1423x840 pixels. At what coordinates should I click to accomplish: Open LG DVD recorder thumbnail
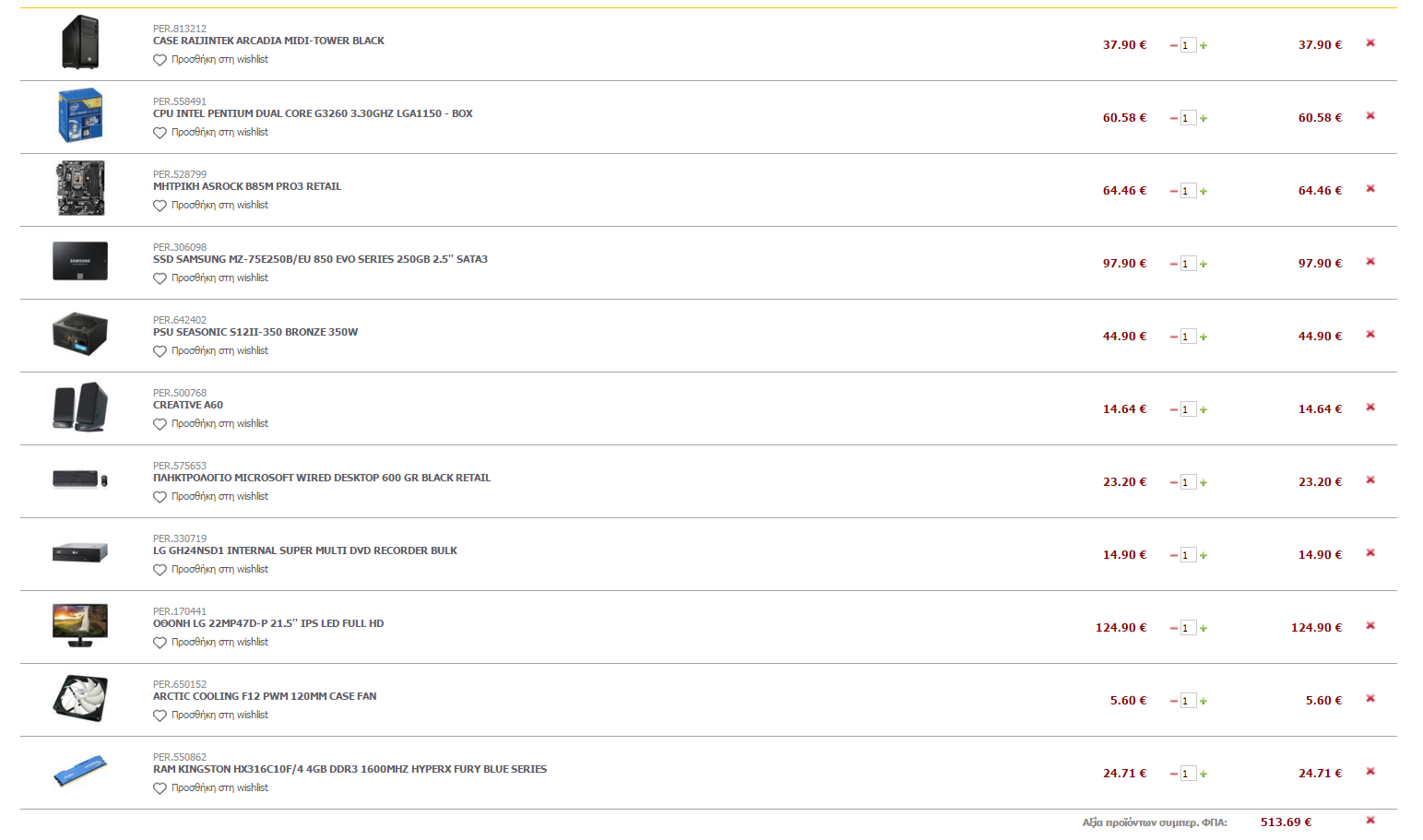click(80, 552)
